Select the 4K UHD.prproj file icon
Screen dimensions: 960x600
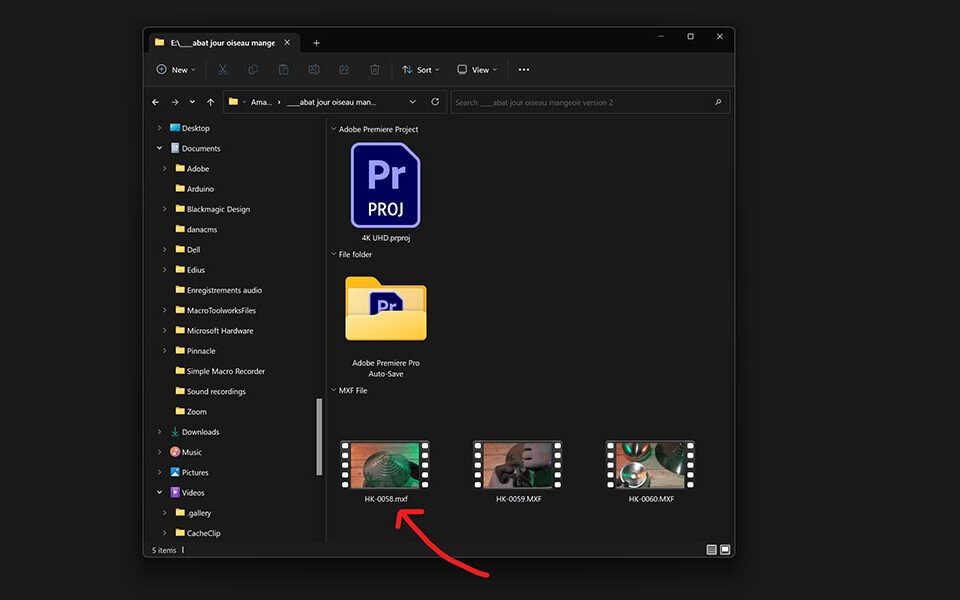pos(386,186)
